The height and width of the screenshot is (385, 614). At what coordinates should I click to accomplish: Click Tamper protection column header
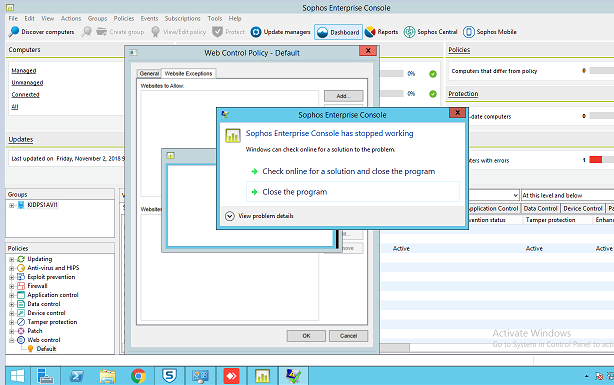coord(550,220)
